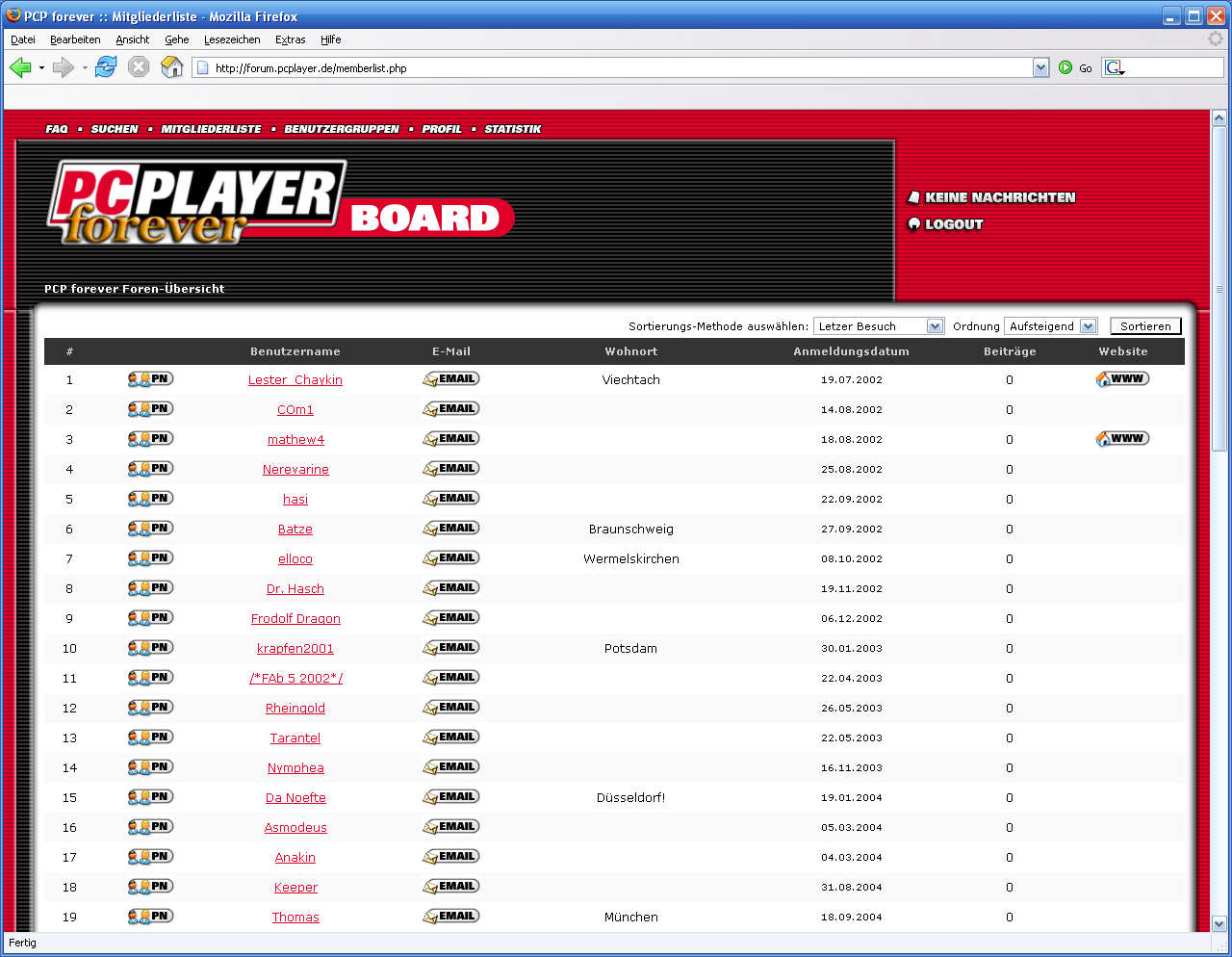Click the 'Benutzername' column header
This screenshot has width=1232, height=957.
click(295, 351)
